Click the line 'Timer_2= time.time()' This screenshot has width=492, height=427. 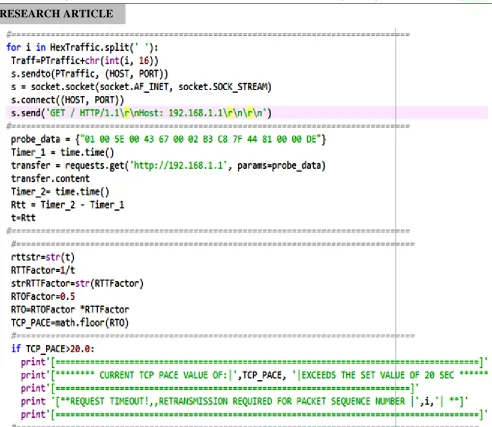click(x=60, y=192)
